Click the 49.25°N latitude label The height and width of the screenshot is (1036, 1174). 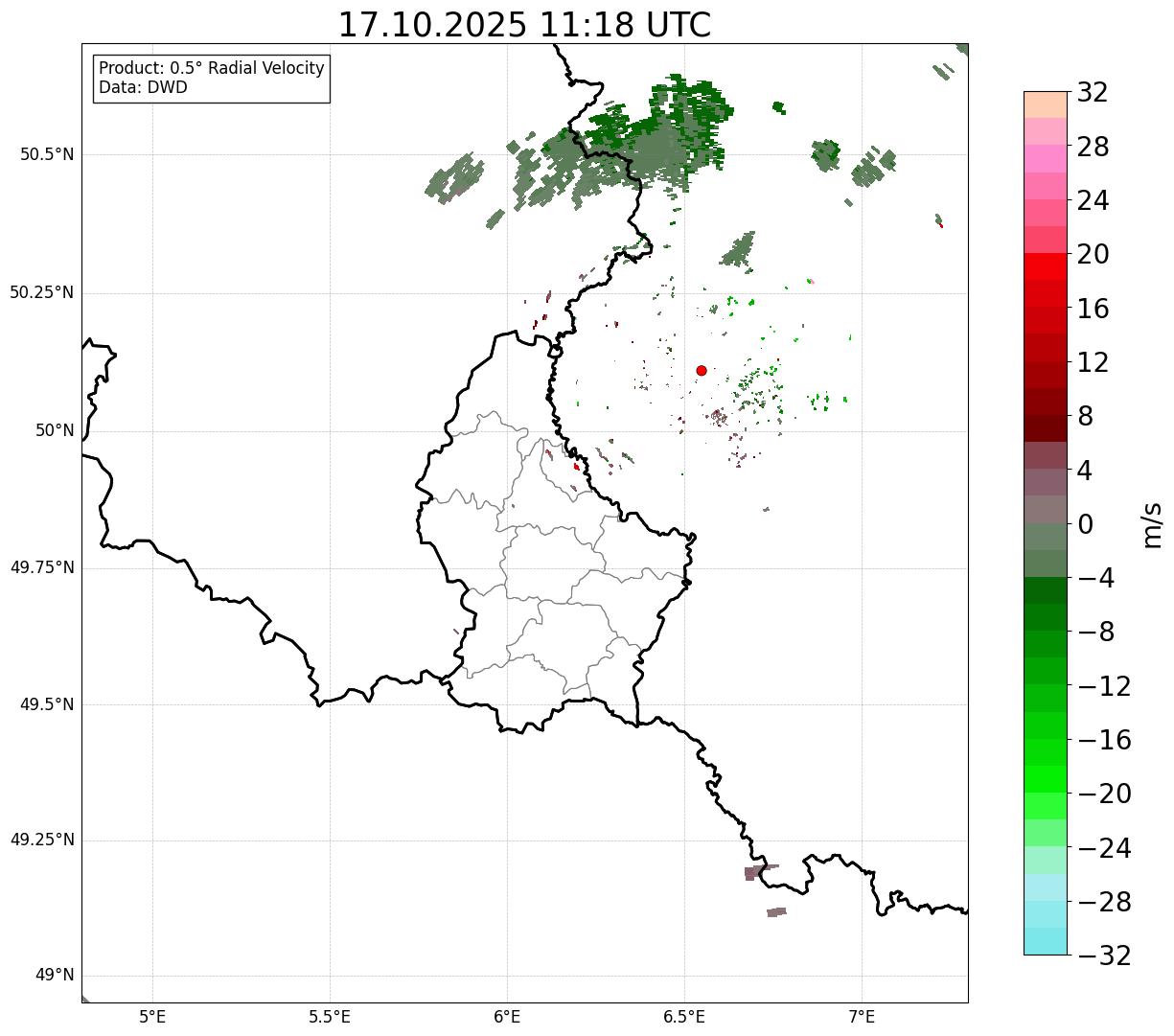tap(42, 840)
